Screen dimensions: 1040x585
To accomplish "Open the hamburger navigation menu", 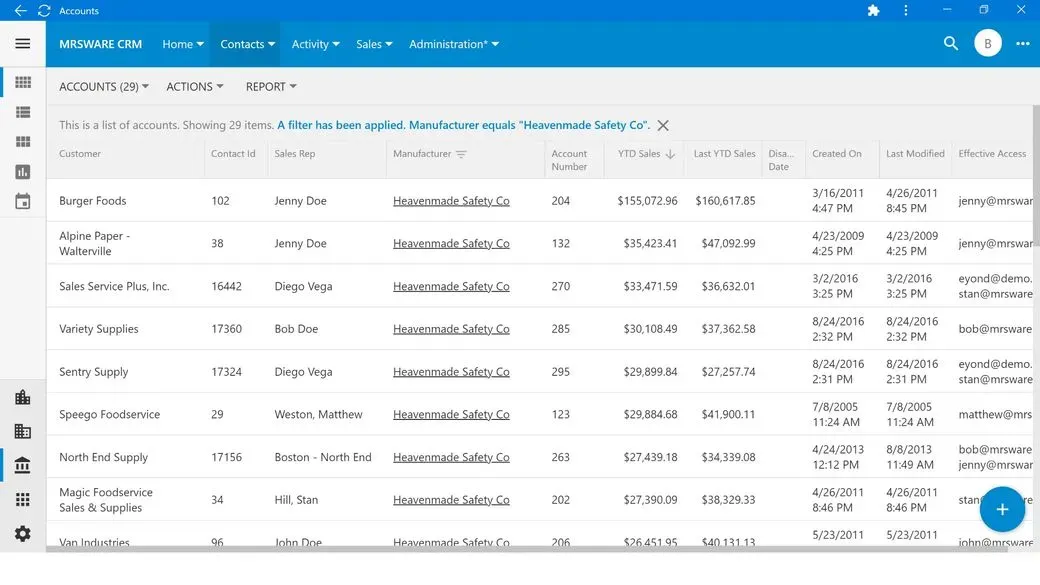I will [x=23, y=44].
